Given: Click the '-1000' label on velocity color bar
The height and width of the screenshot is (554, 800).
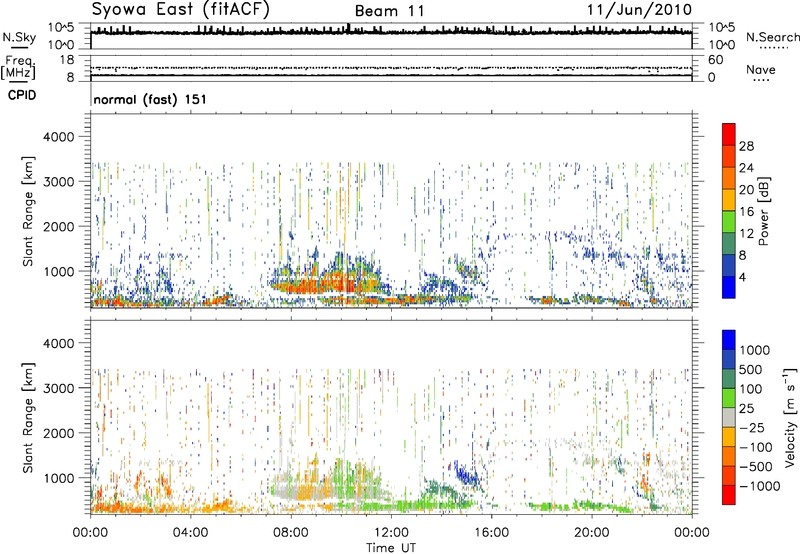Looking at the screenshot, I should [760, 486].
